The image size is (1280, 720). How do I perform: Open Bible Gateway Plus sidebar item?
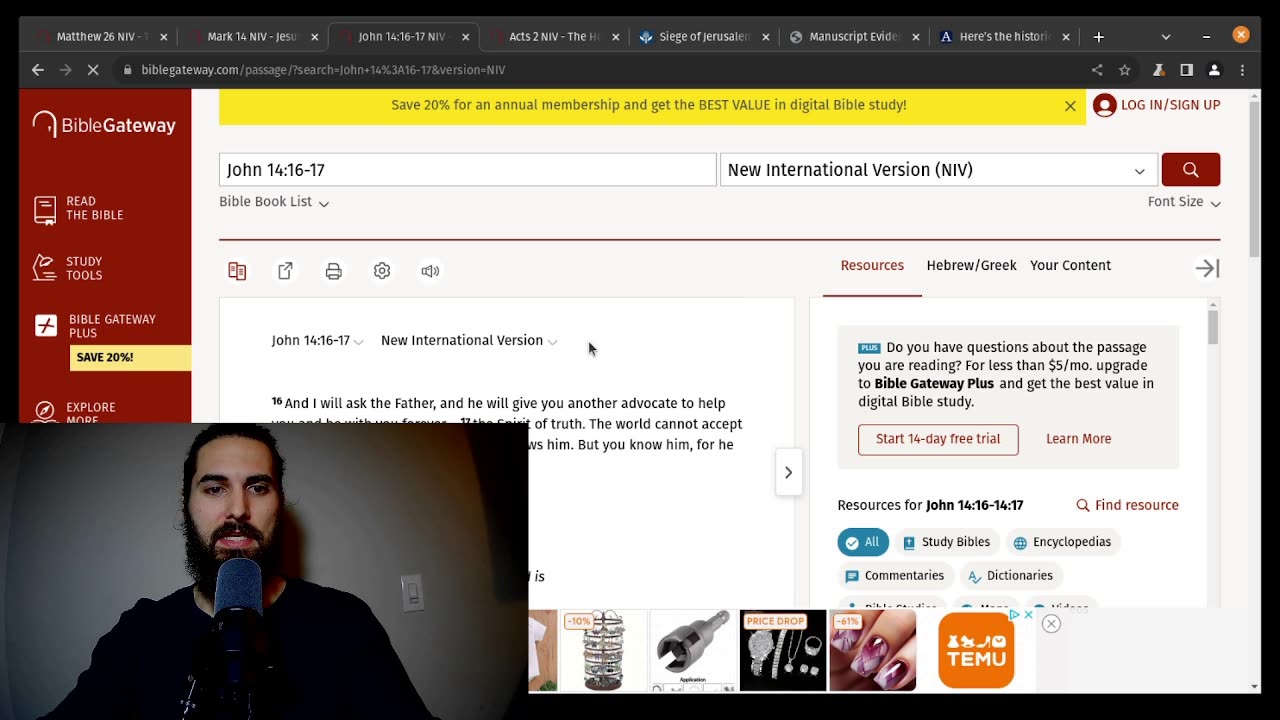click(x=96, y=326)
